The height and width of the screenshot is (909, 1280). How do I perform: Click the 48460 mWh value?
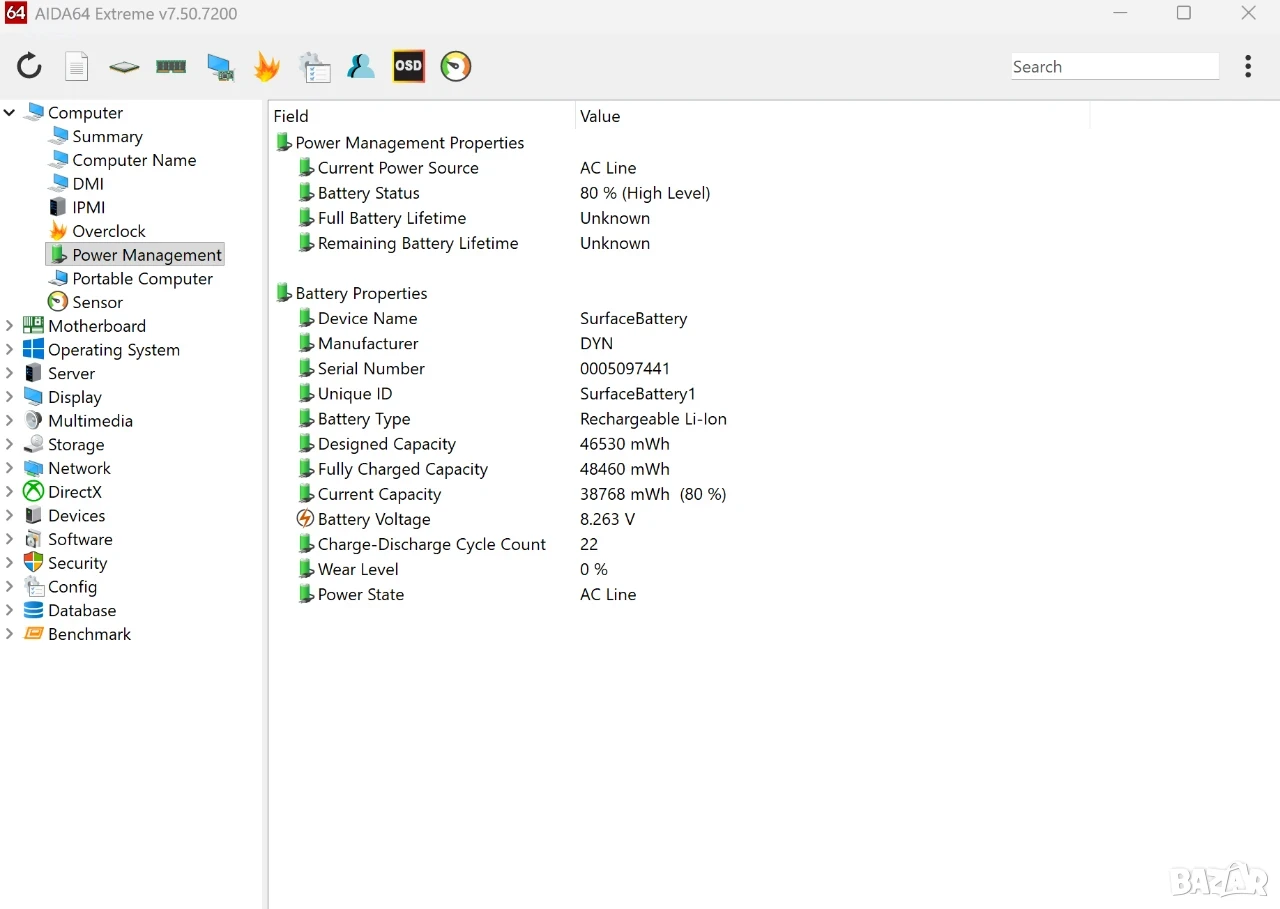click(625, 469)
